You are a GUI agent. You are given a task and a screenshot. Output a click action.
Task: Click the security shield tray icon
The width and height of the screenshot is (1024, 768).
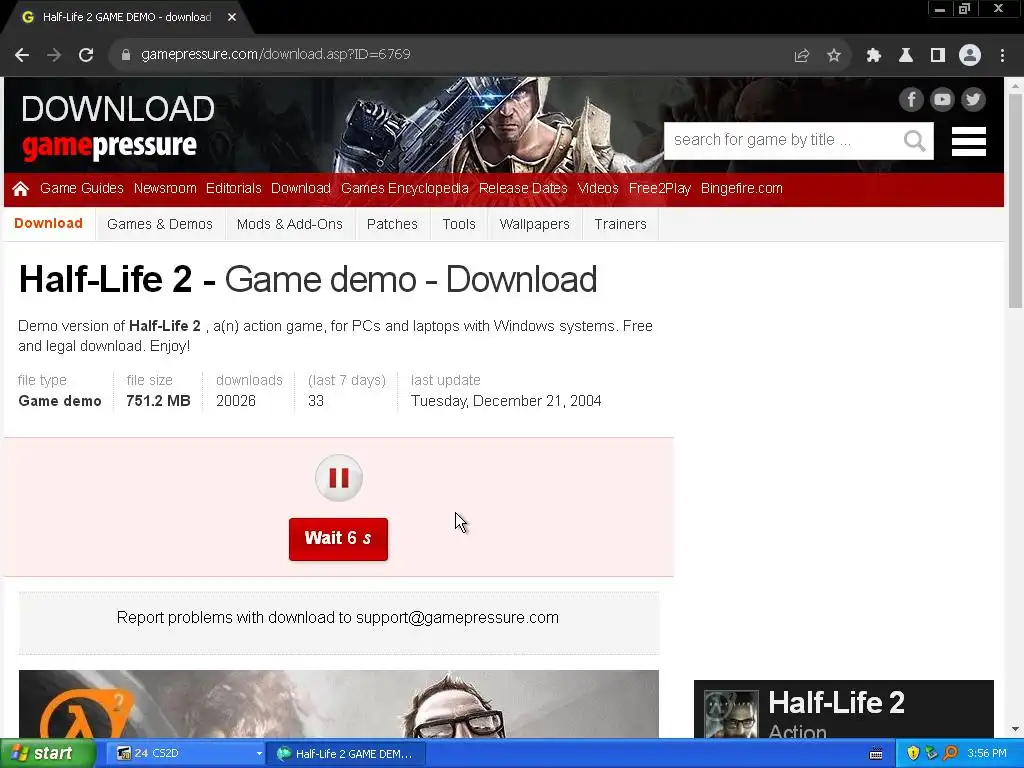(x=913, y=754)
